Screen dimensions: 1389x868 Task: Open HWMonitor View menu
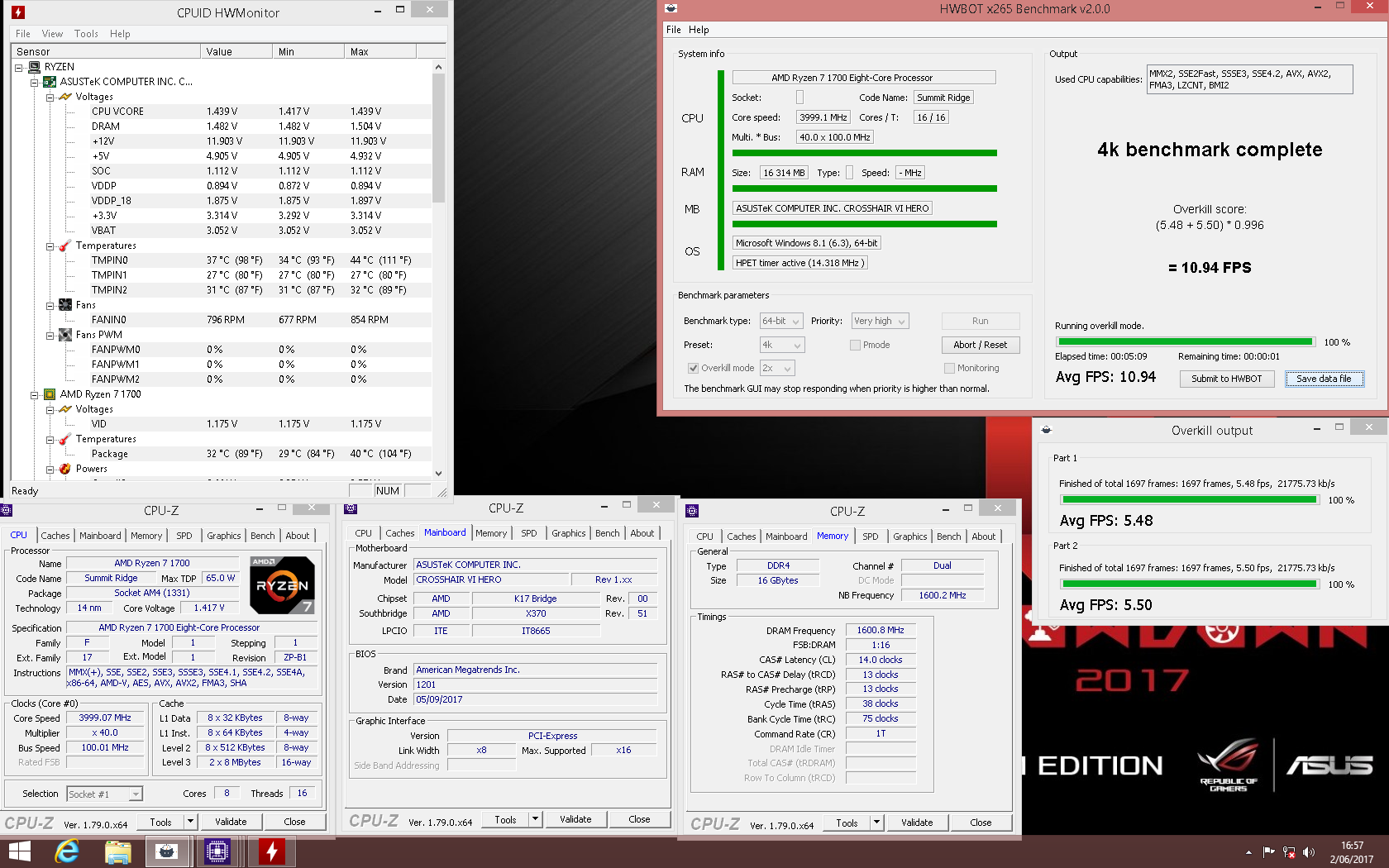pyautogui.click(x=52, y=34)
